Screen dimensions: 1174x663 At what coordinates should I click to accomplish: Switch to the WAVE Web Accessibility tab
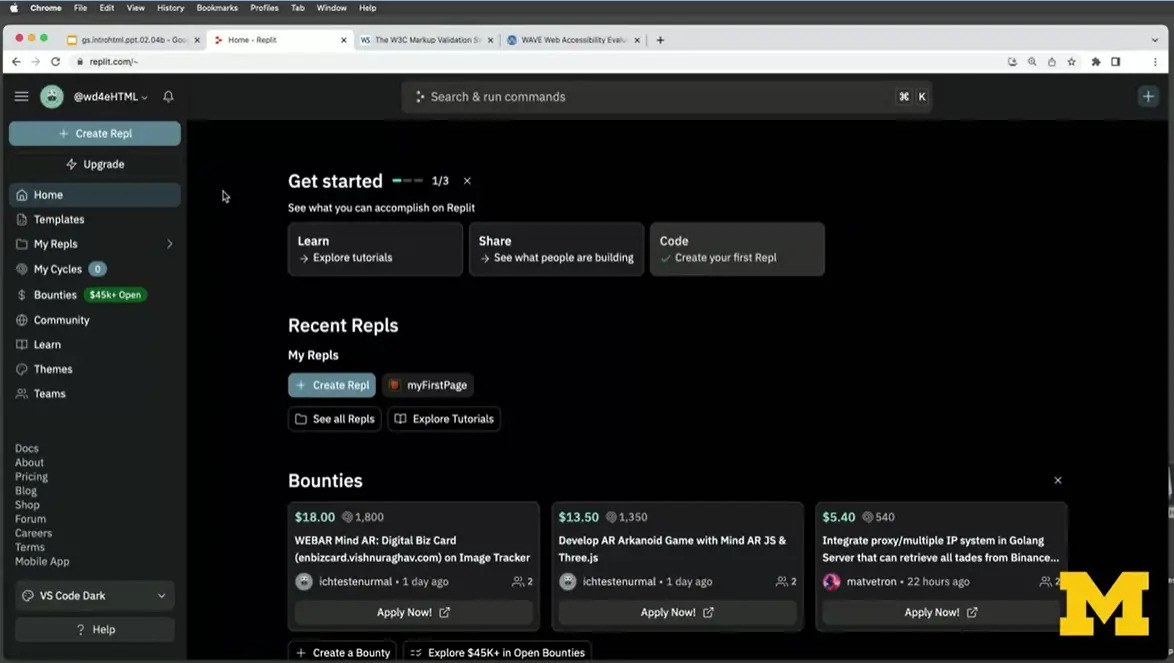[x=573, y=40]
